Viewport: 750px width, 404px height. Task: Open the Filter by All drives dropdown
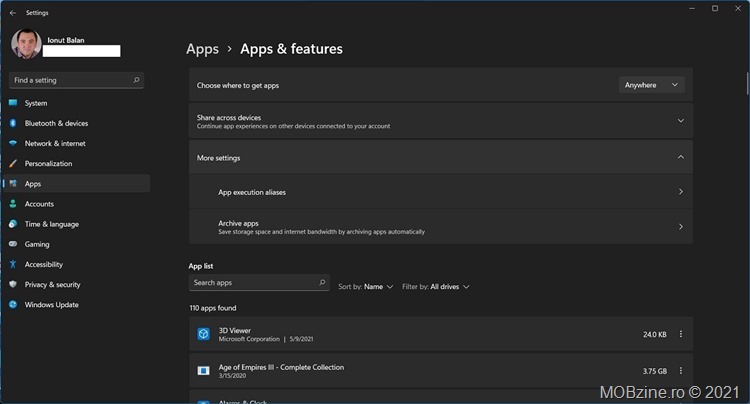[436, 286]
